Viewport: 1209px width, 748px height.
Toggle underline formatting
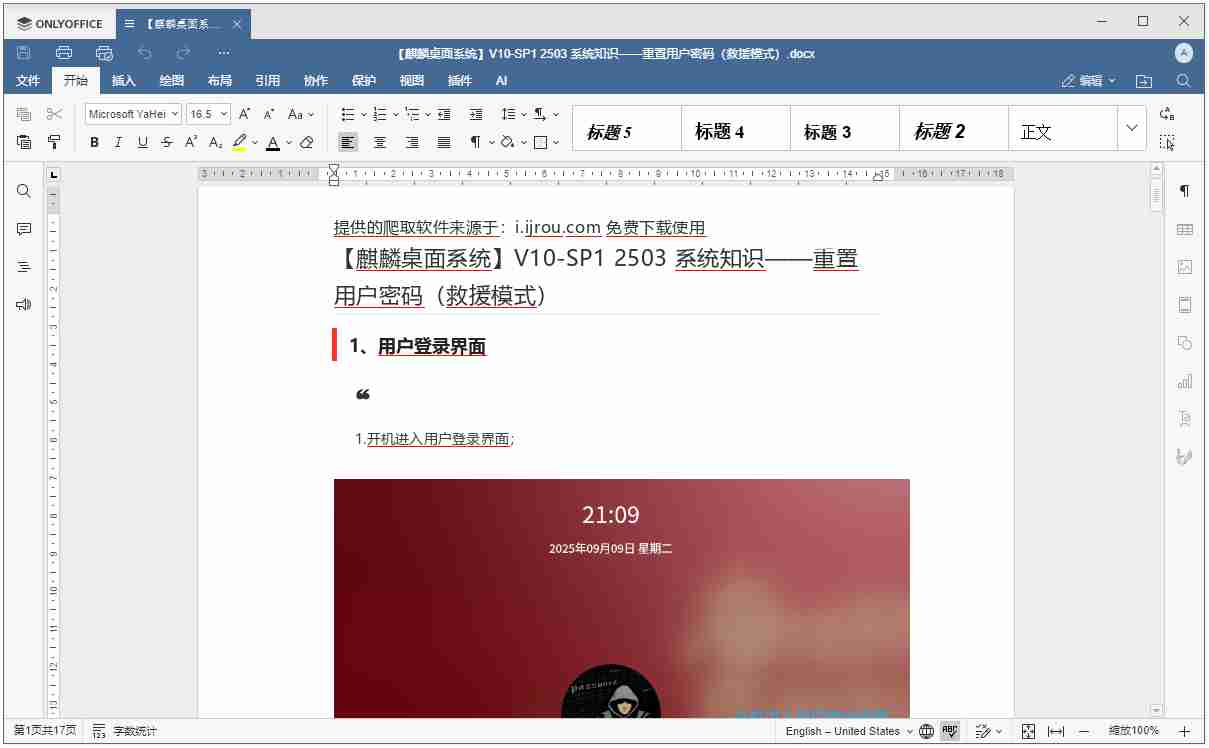(140, 142)
